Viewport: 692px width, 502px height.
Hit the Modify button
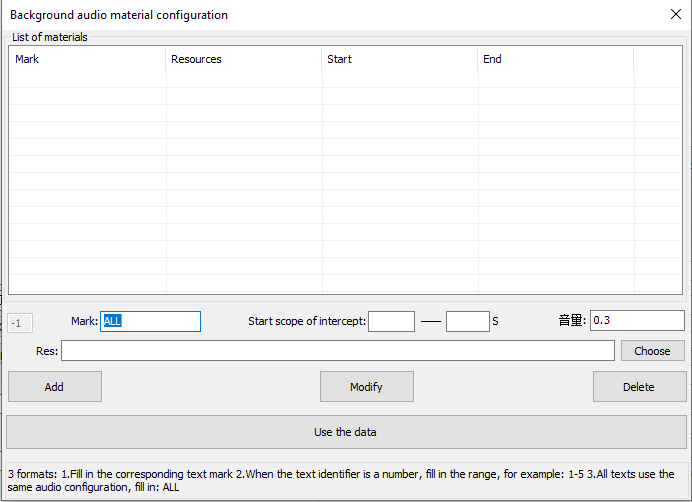click(366, 387)
